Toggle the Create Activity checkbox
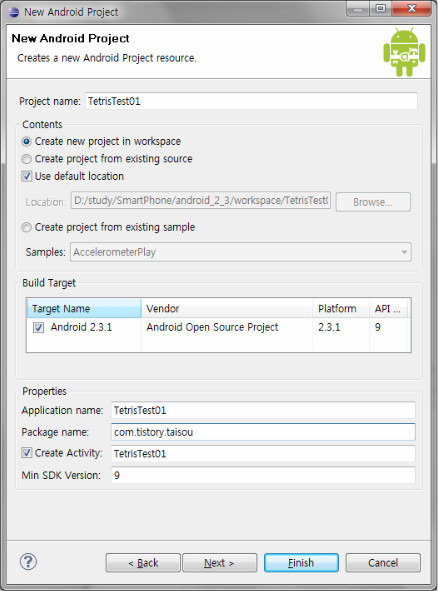 click(x=26, y=452)
